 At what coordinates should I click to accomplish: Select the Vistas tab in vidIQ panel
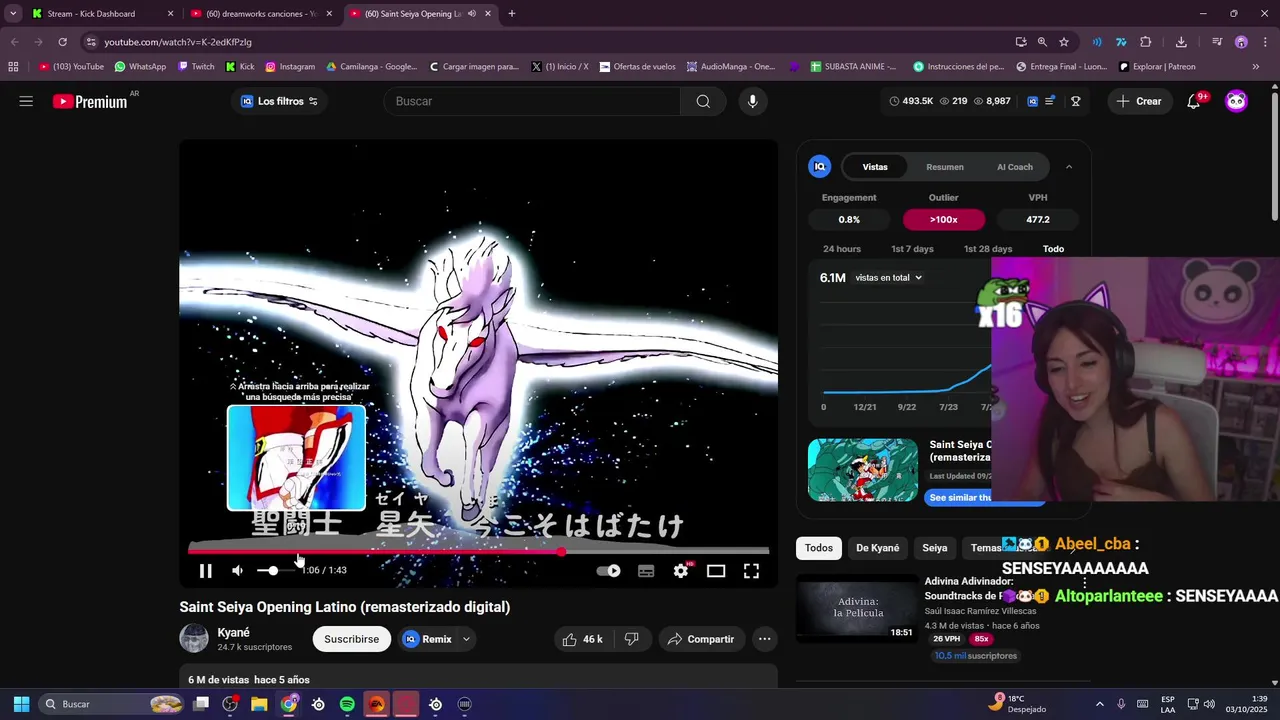875,167
